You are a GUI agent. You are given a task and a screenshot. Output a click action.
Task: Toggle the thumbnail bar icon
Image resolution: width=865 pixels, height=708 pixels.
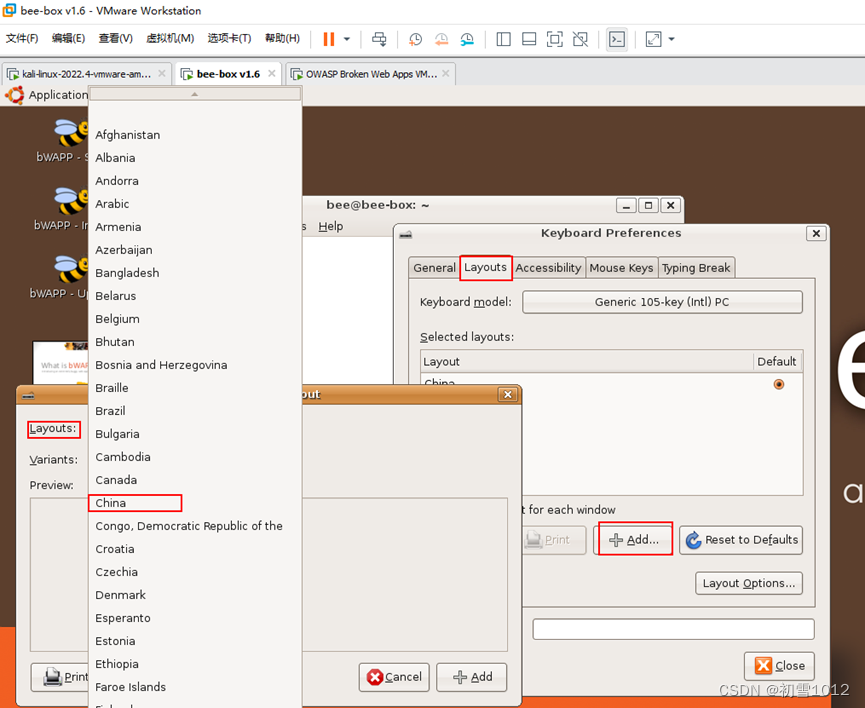(x=529, y=39)
